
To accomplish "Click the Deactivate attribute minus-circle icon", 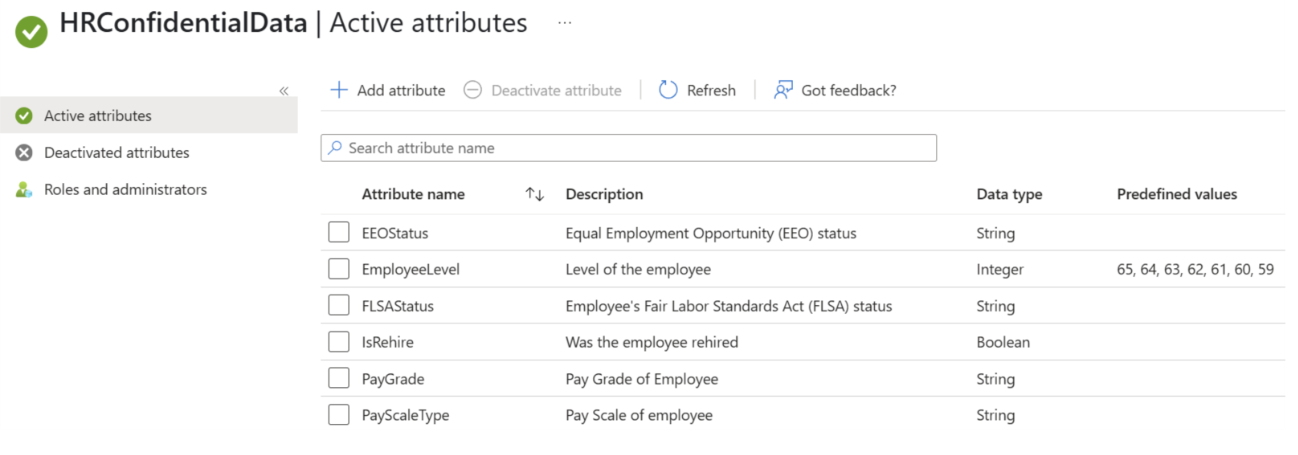I will click(473, 90).
